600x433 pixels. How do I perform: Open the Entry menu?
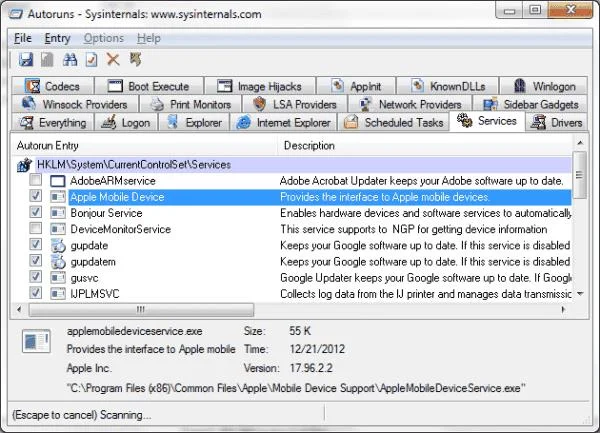coord(57,38)
